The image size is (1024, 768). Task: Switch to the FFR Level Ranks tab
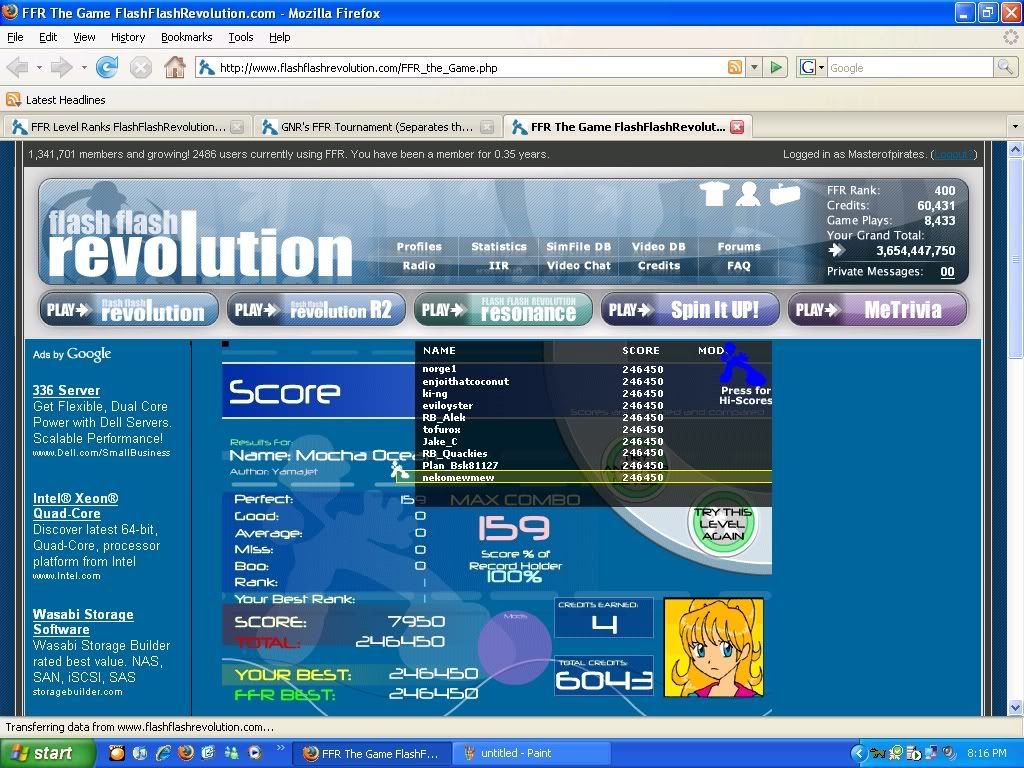click(x=118, y=127)
